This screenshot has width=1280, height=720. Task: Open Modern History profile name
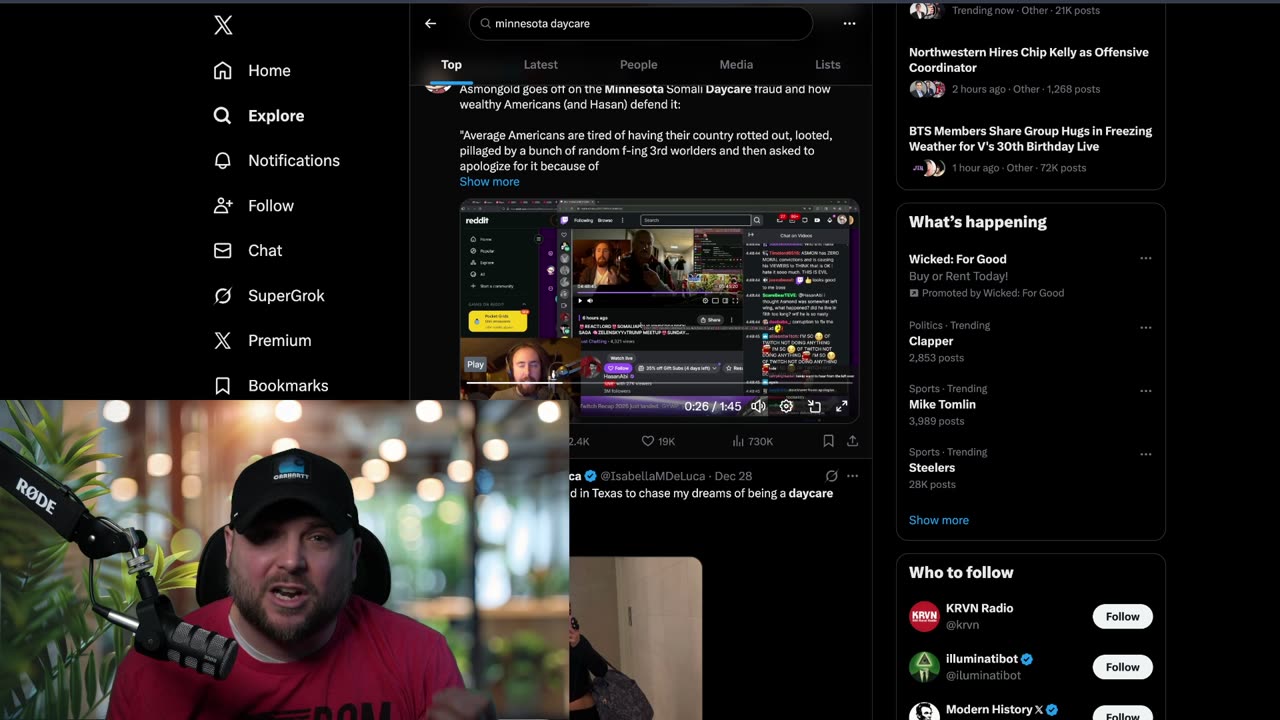994,709
